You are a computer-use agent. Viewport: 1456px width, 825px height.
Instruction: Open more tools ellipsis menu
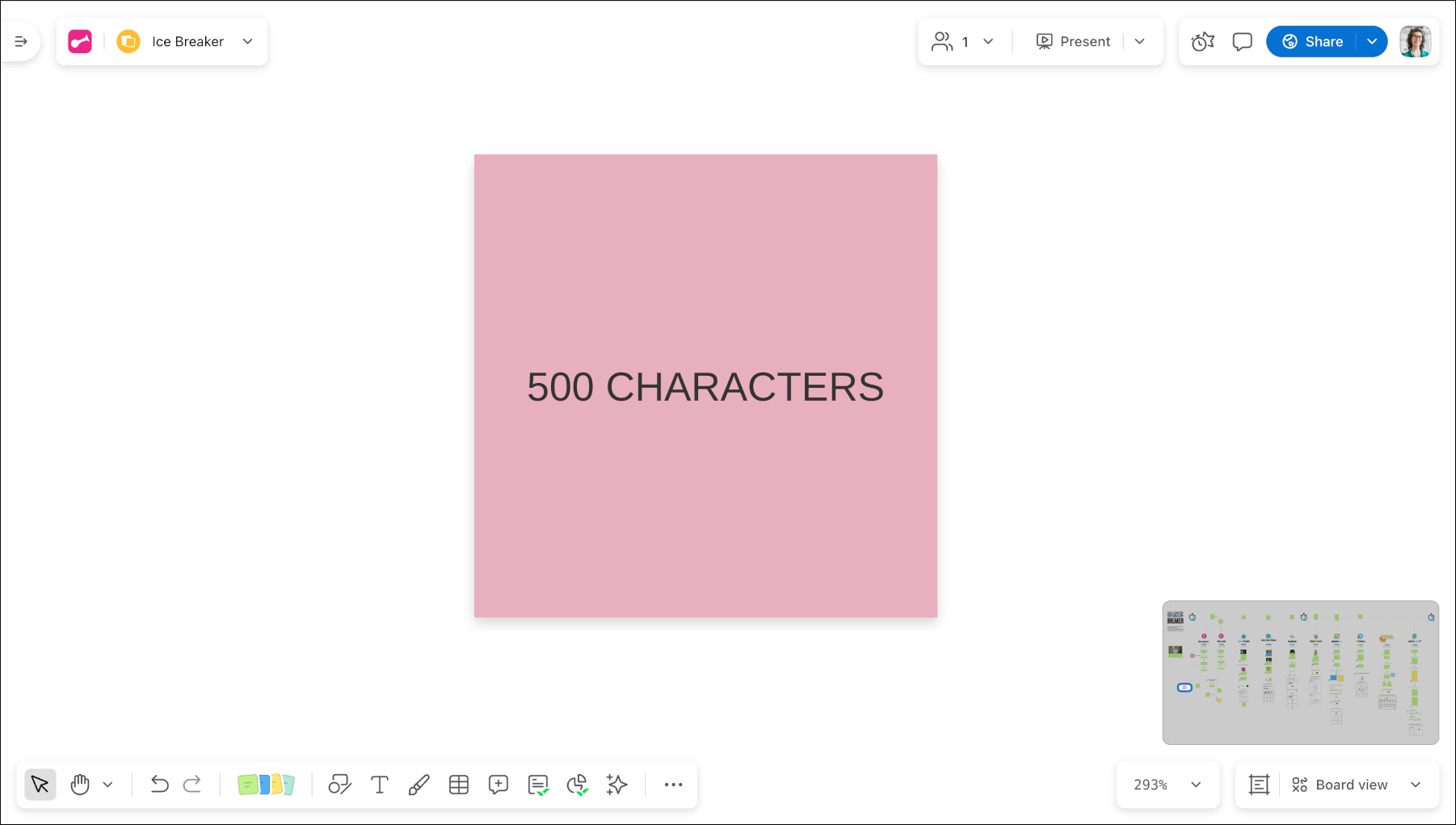[673, 785]
